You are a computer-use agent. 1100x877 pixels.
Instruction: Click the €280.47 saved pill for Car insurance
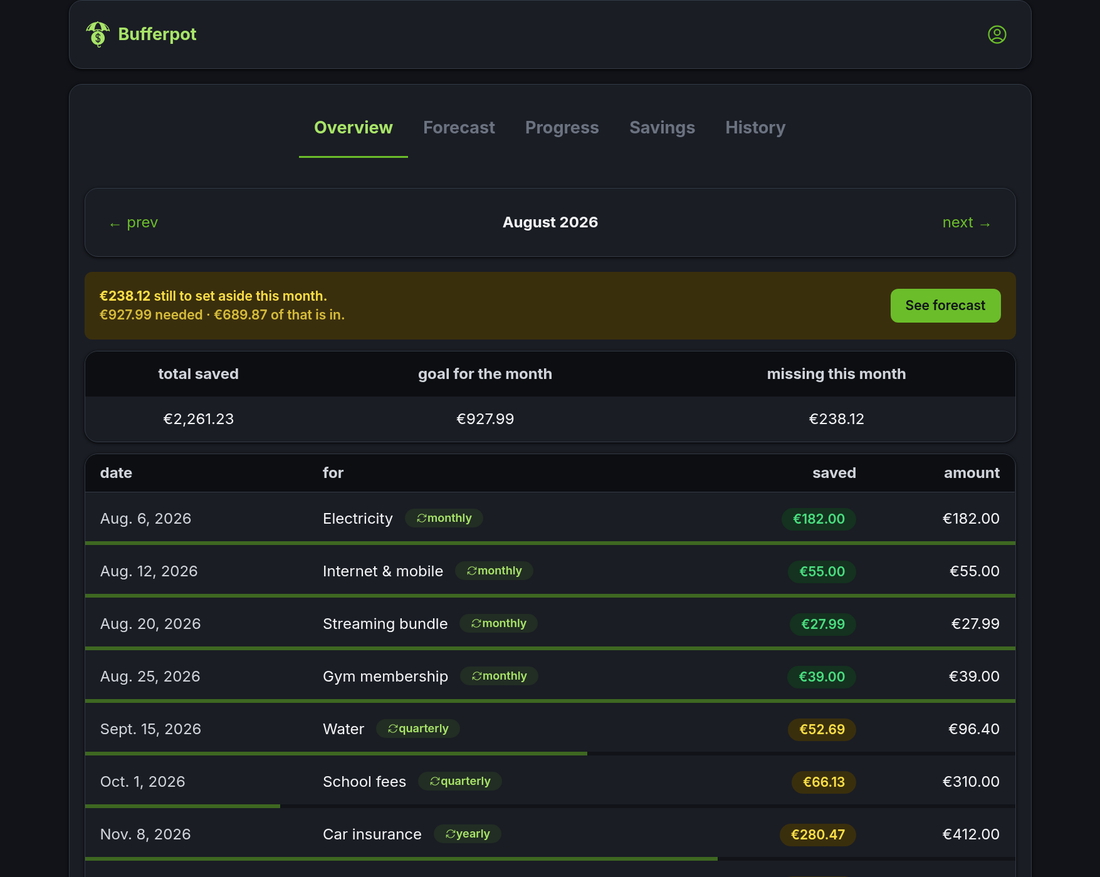click(817, 834)
